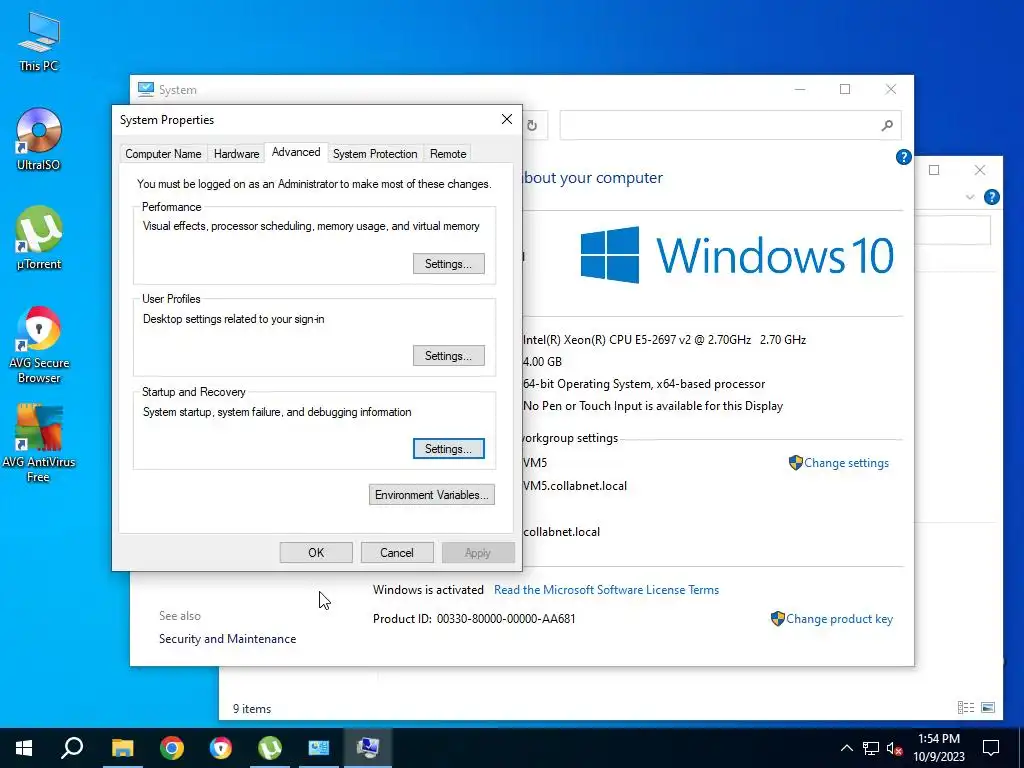Launch Google Chrome from the taskbar

pyautogui.click(x=172, y=748)
